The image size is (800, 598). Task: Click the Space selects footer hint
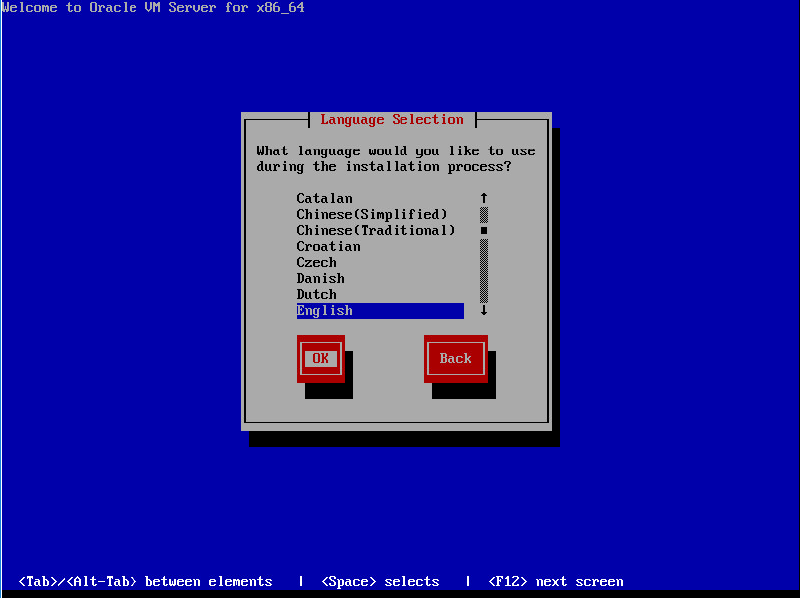coord(380,581)
